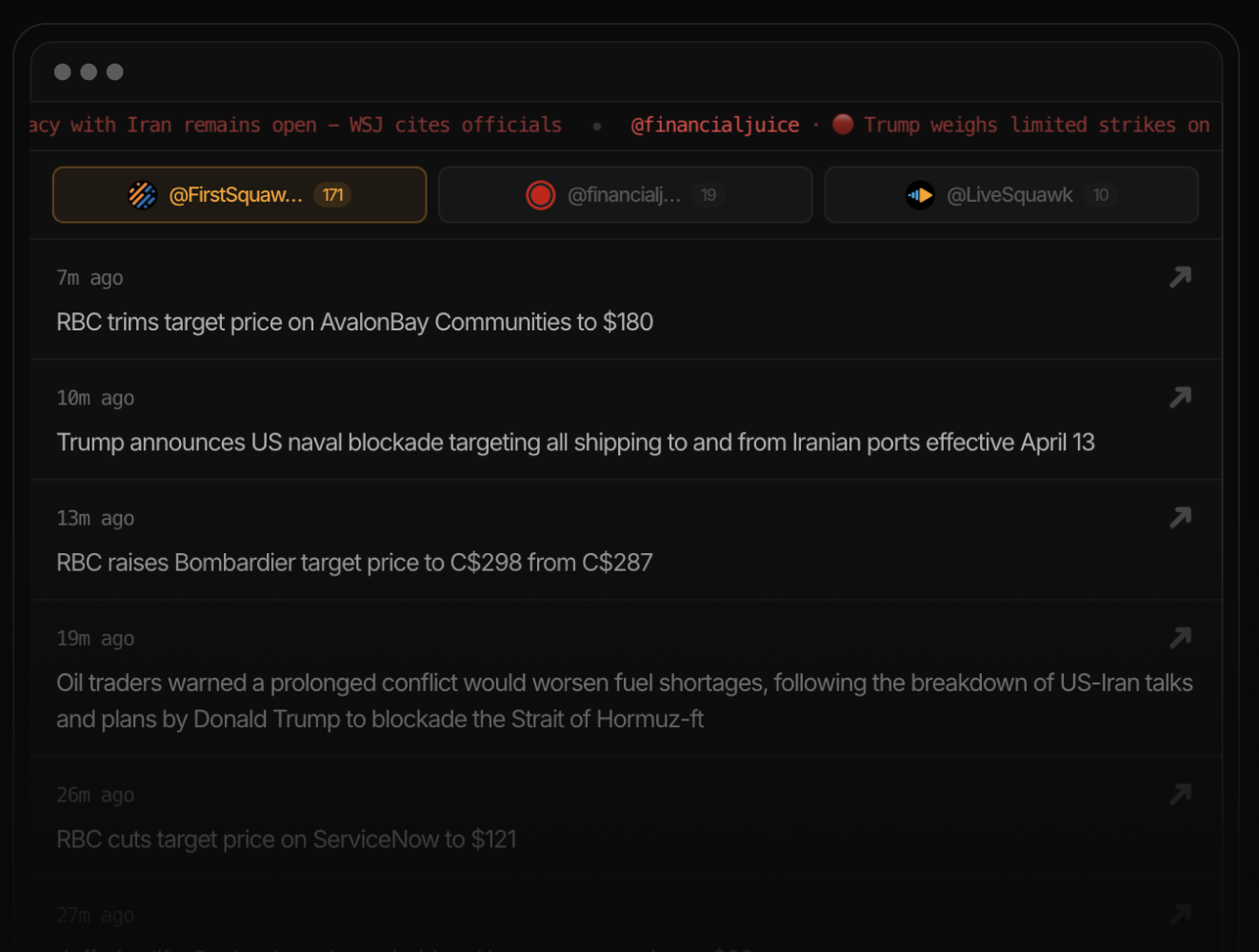The height and width of the screenshot is (952, 1259).
Task: Open the Bombardier headline external link arrow
Action: (1180, 517)
